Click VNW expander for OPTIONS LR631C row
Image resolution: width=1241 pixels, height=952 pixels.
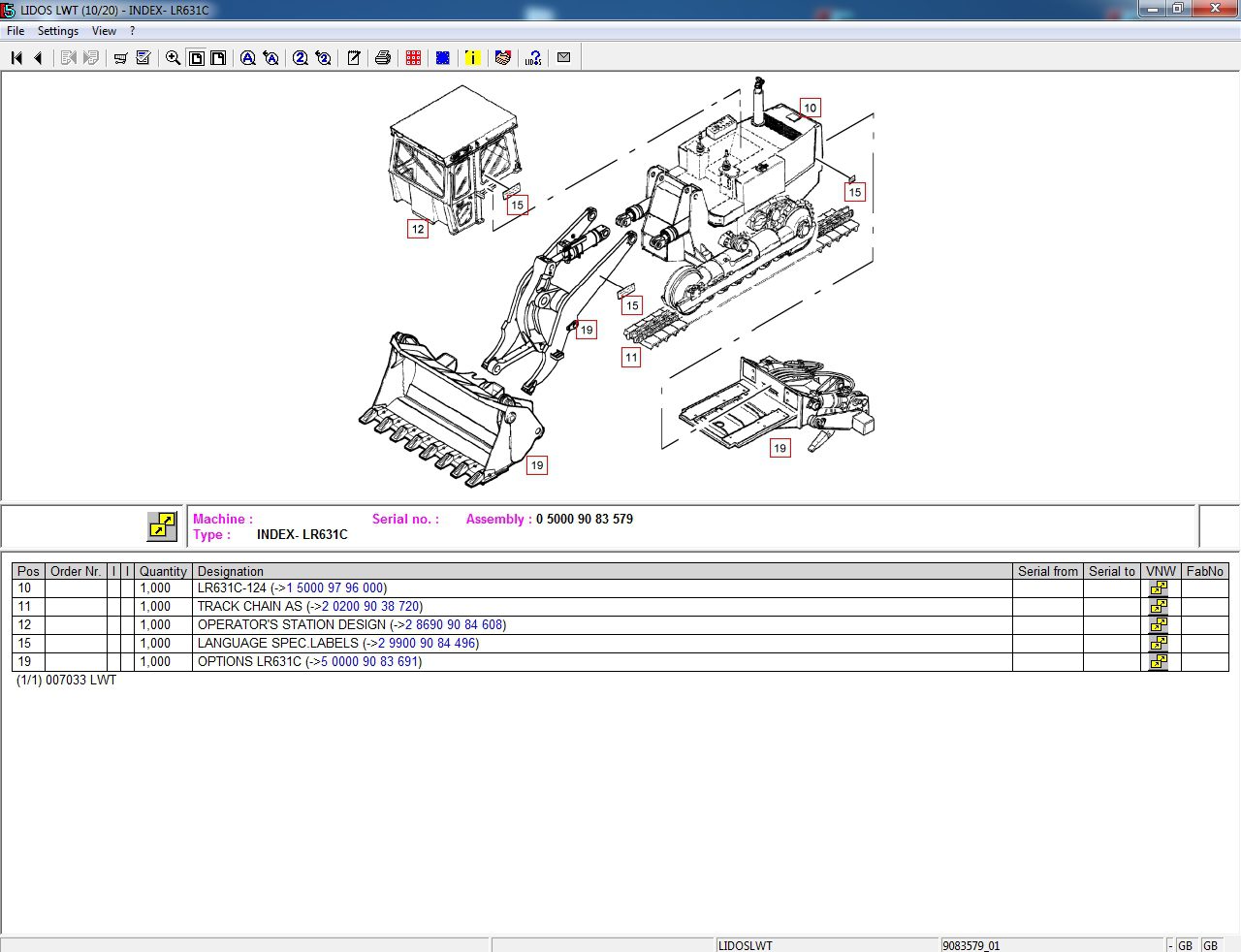(1159, 662)
